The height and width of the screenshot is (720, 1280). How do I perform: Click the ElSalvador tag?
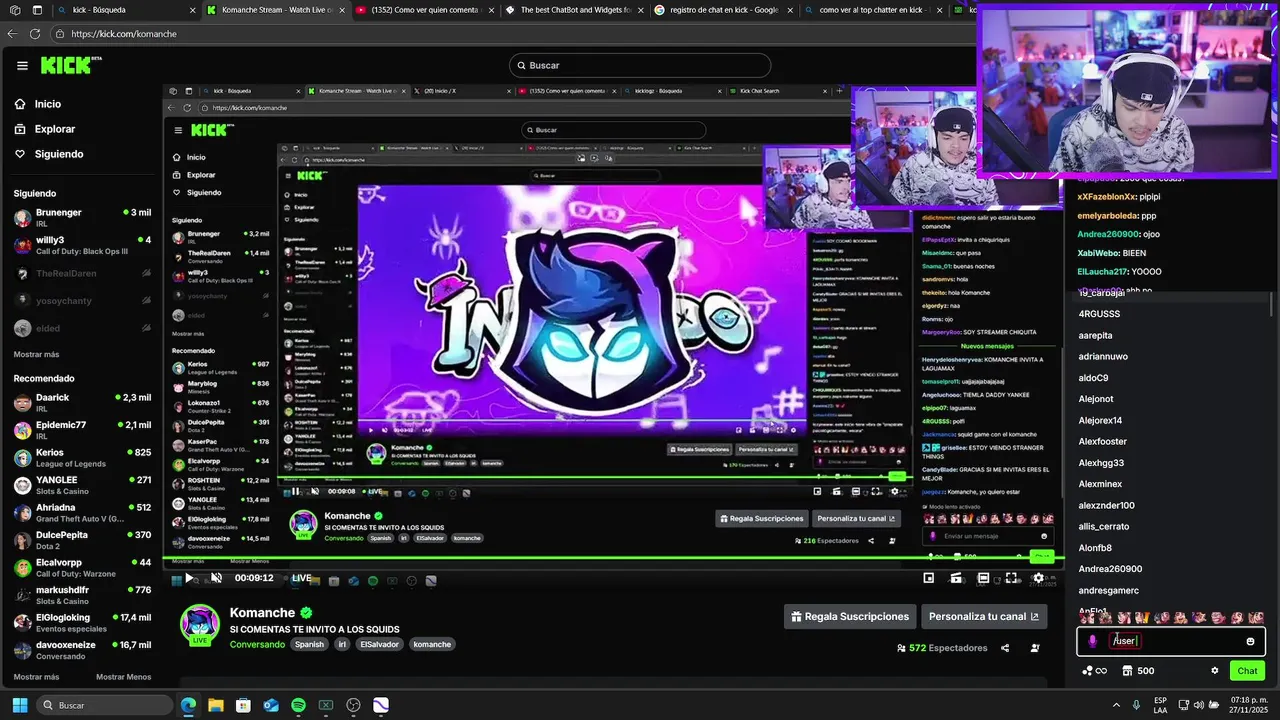point(380,645)
